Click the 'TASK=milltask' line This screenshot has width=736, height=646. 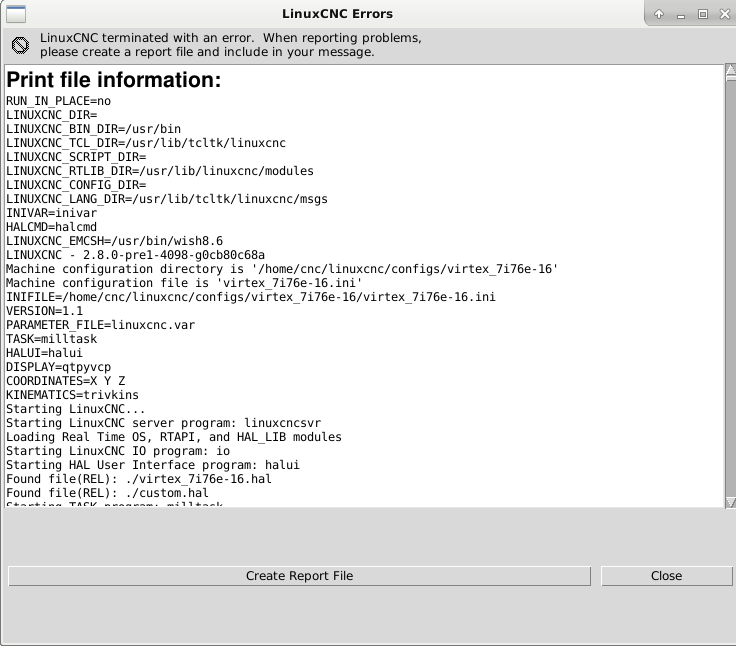coord(52,339)
